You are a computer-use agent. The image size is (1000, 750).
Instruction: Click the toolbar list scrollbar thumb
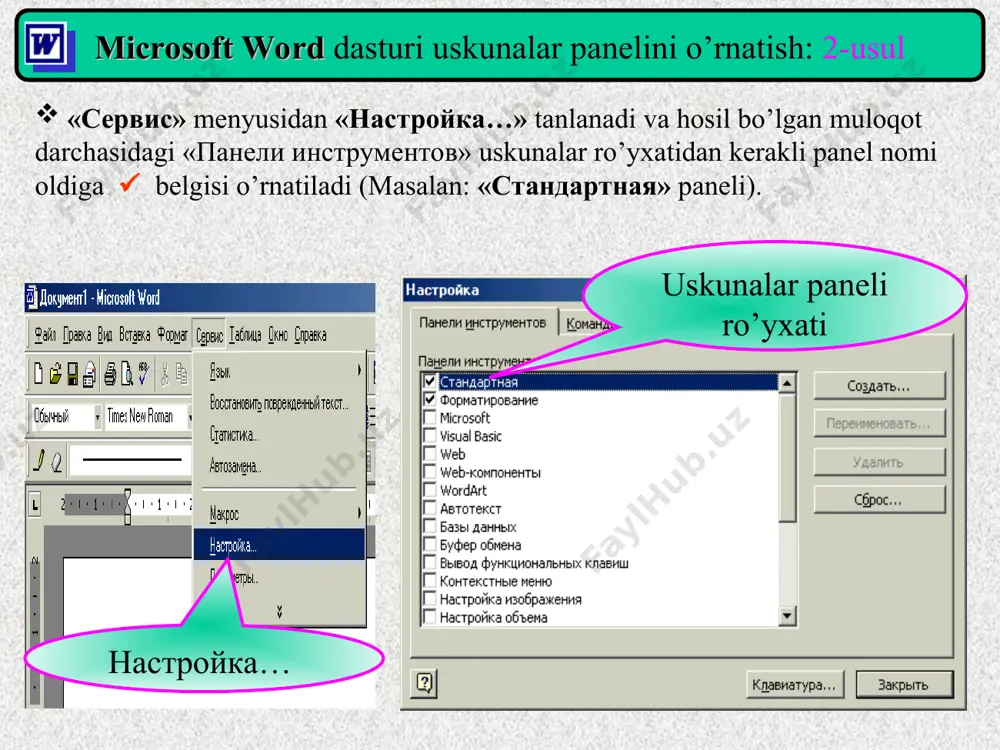(788, 457)
